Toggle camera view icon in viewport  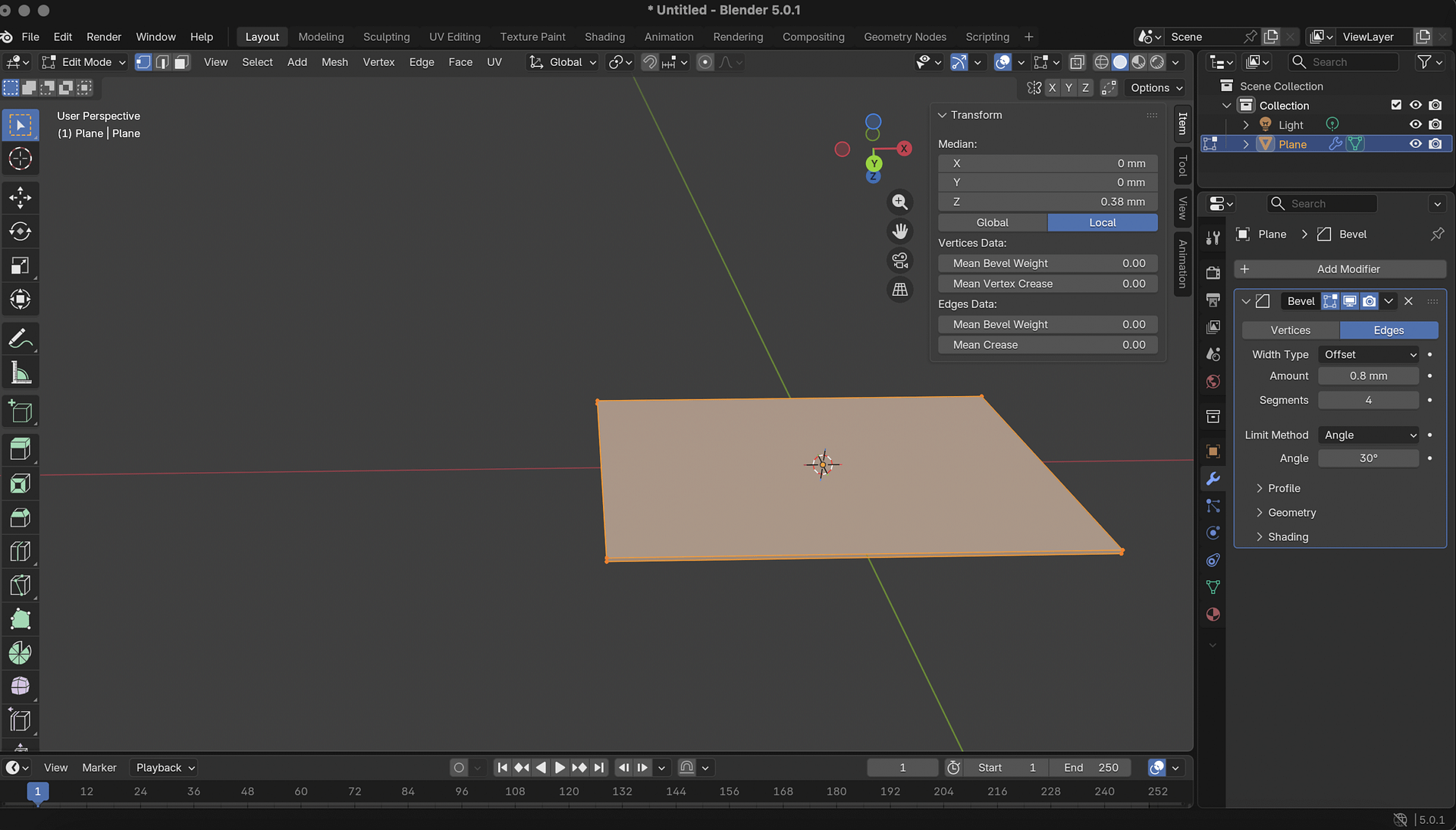click(899, 260)
